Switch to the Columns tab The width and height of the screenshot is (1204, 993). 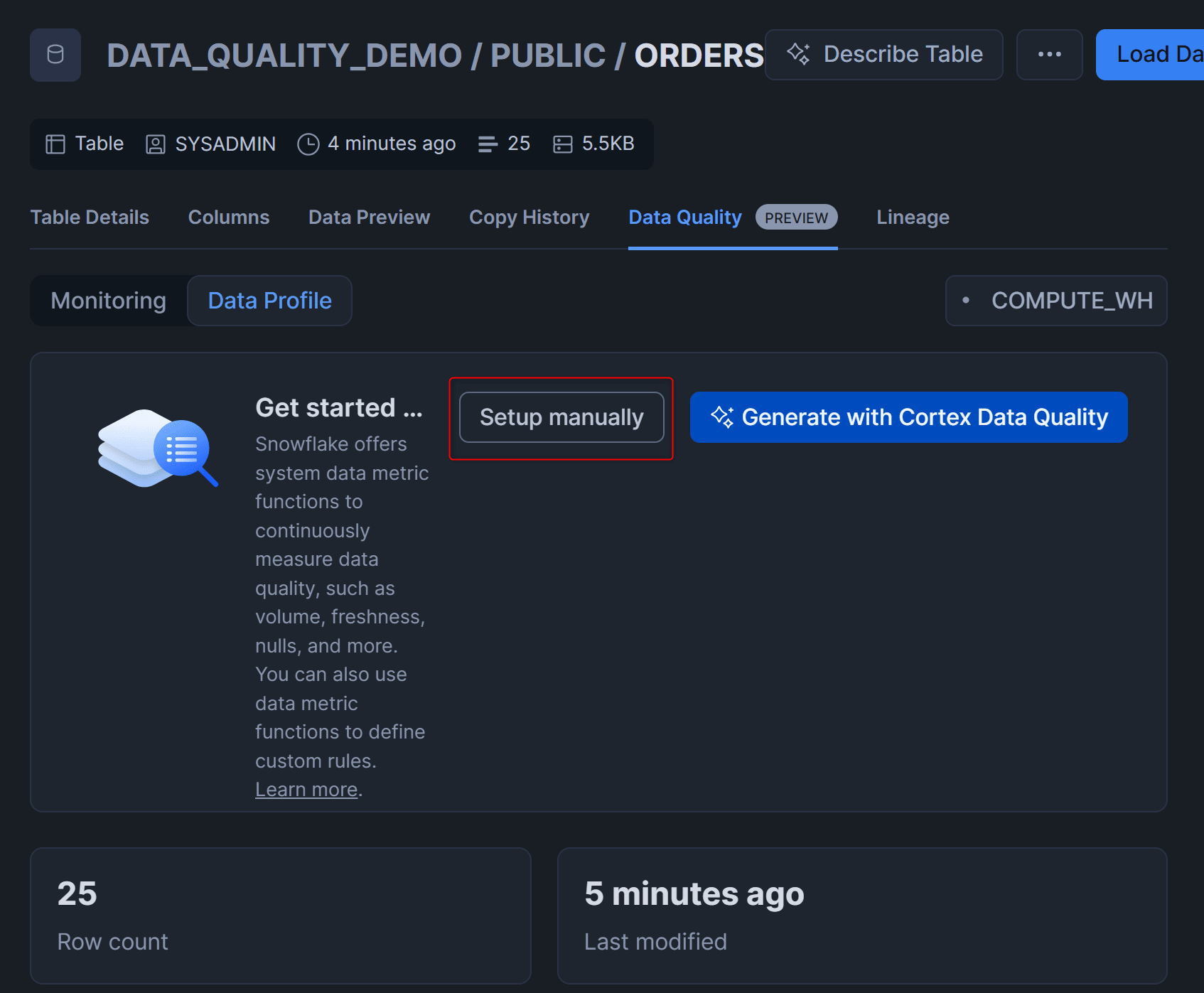click(228, 218)
